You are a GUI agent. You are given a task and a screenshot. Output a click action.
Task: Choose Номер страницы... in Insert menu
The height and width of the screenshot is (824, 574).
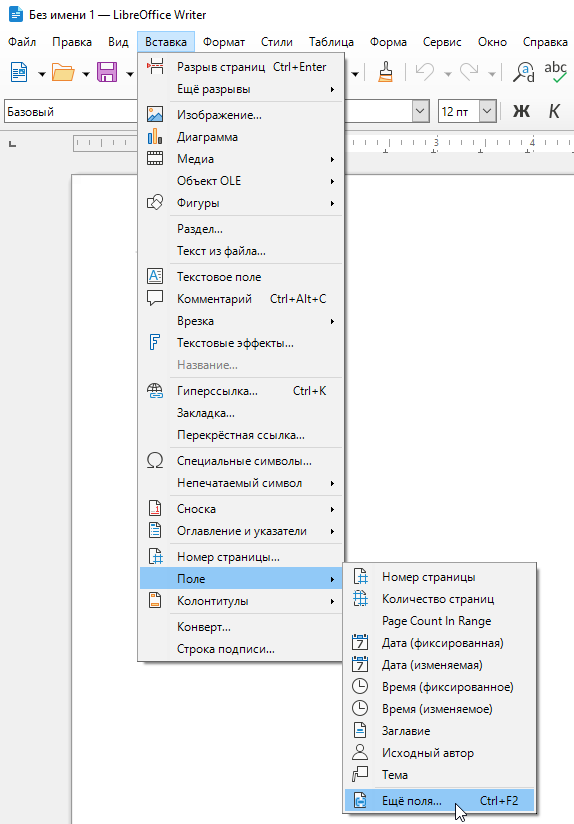tap(242, 557)
